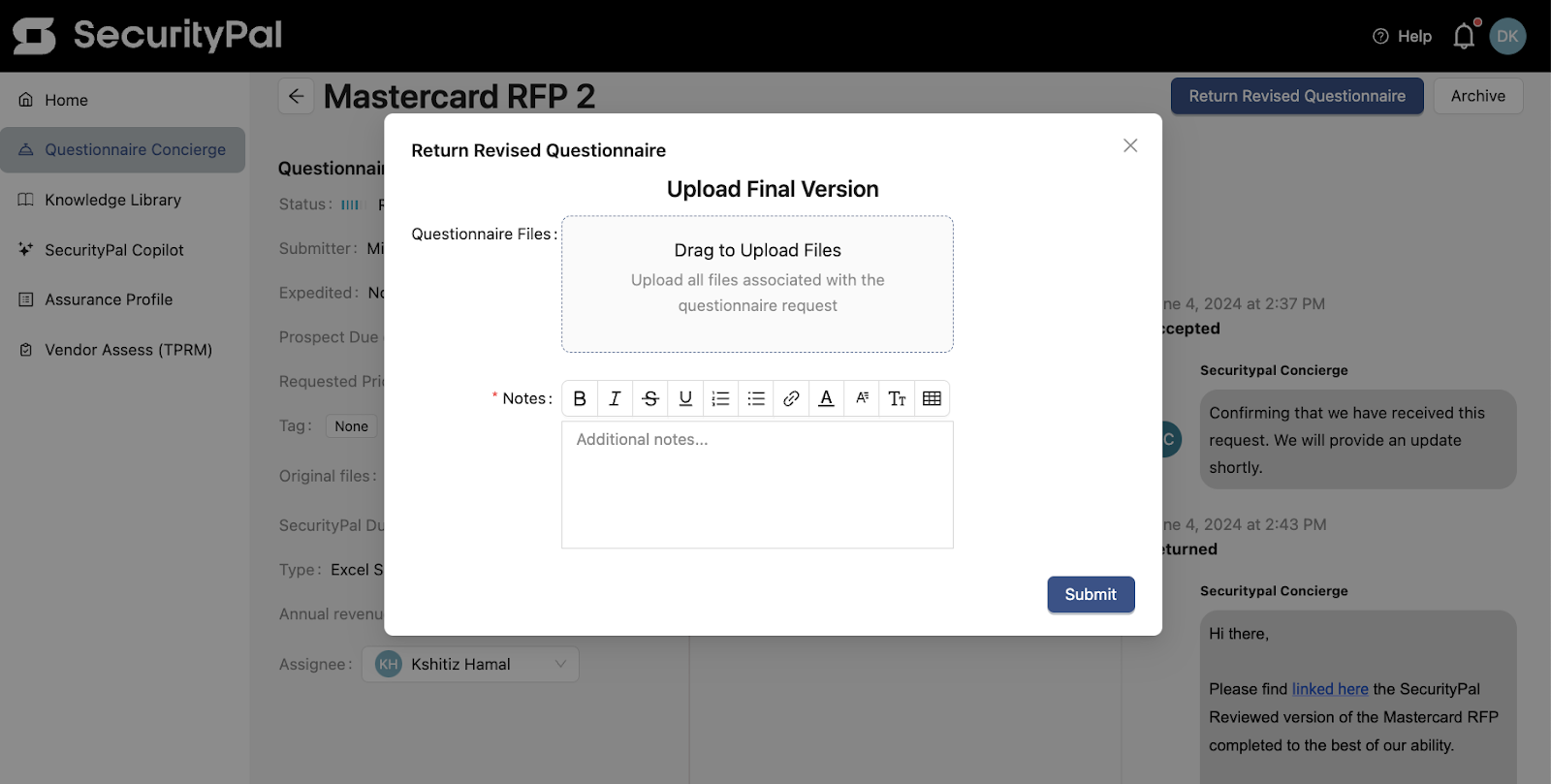1551x784 pixels.
Task: Click the Return Revised Questionnaire header button
Action: pyautogui.click(x=1297, y=96)
